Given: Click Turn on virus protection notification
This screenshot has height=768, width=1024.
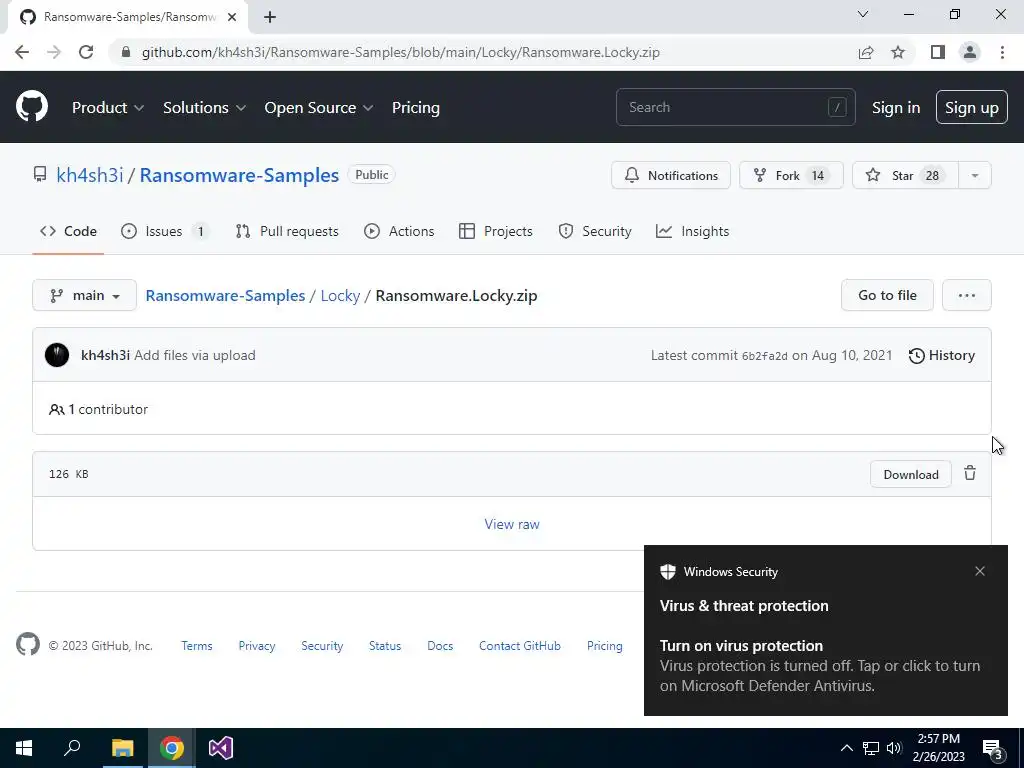Looking at the screenshot, I should (x=825, y=630).
